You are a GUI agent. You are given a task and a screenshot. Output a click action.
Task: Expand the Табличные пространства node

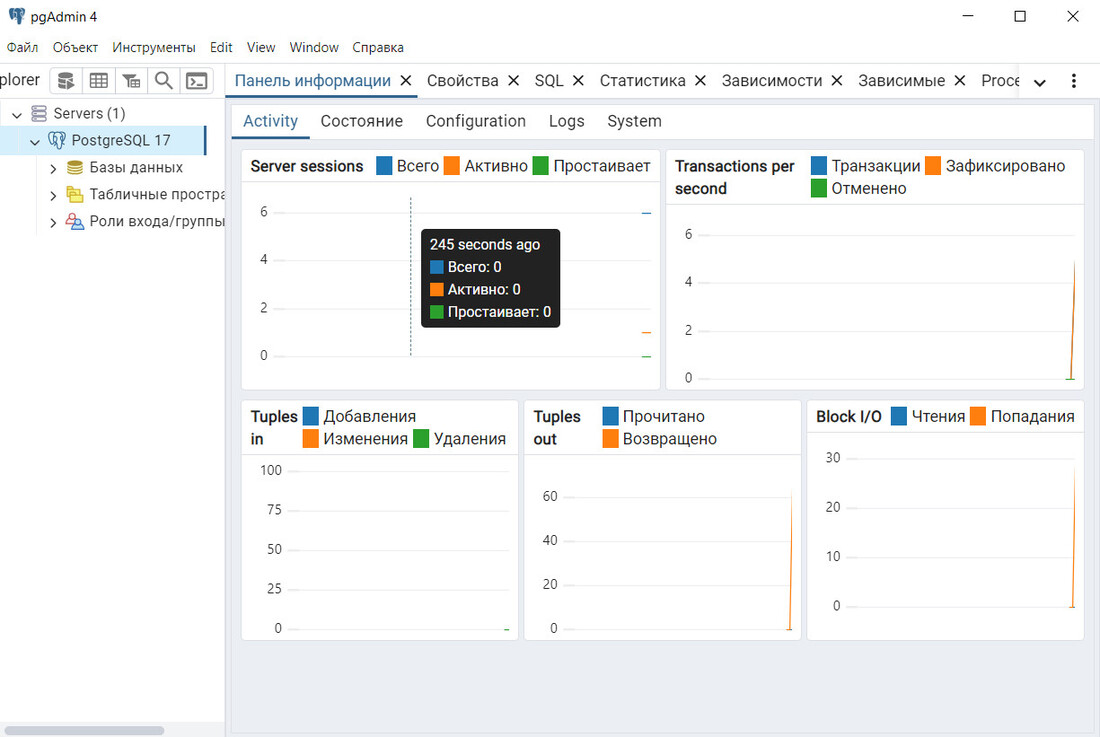tap(53, 195)
